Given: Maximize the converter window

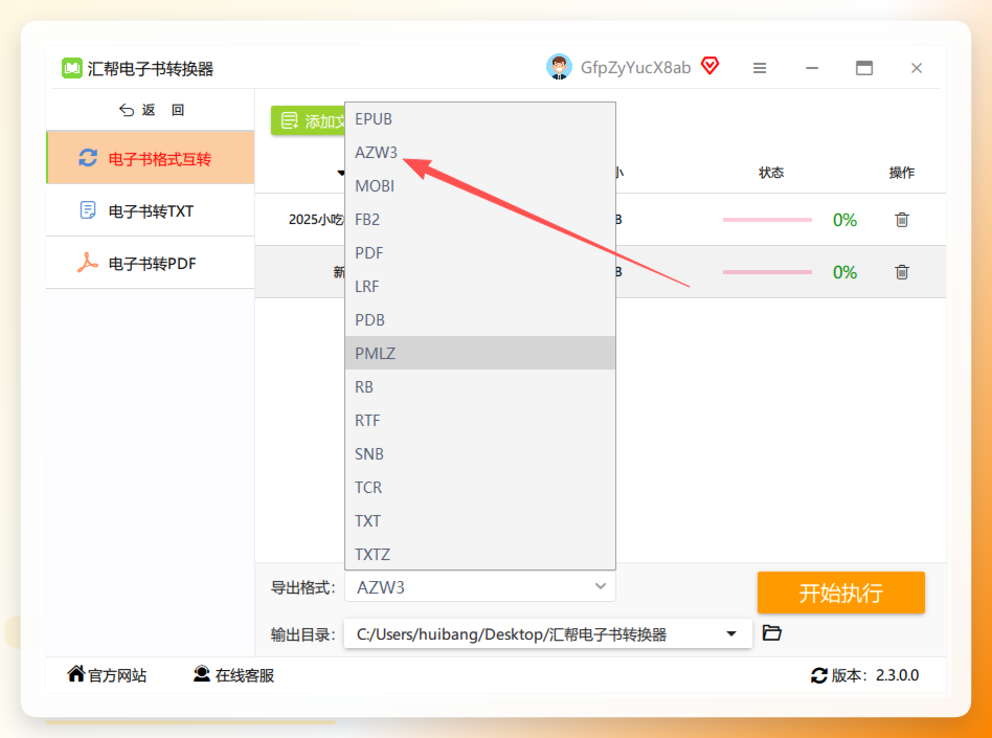Looking at the screenshot, I should click(x=864, y=68).
